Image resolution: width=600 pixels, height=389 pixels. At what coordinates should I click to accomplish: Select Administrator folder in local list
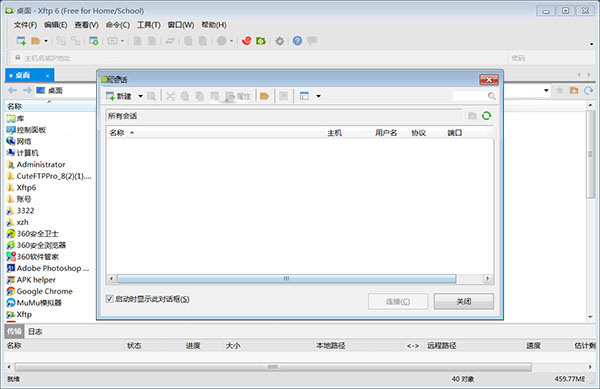36,164
